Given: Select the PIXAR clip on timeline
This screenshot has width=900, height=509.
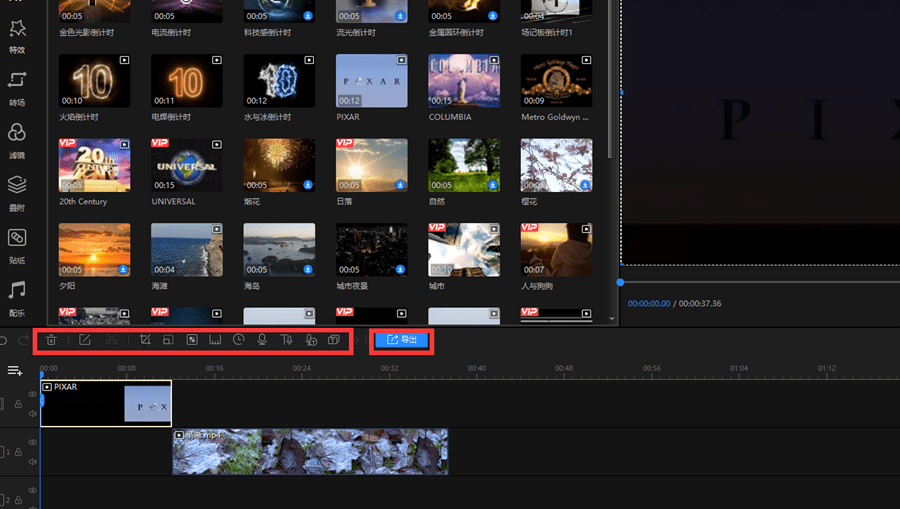Looking at the screenshot, I should click(106, 403).
